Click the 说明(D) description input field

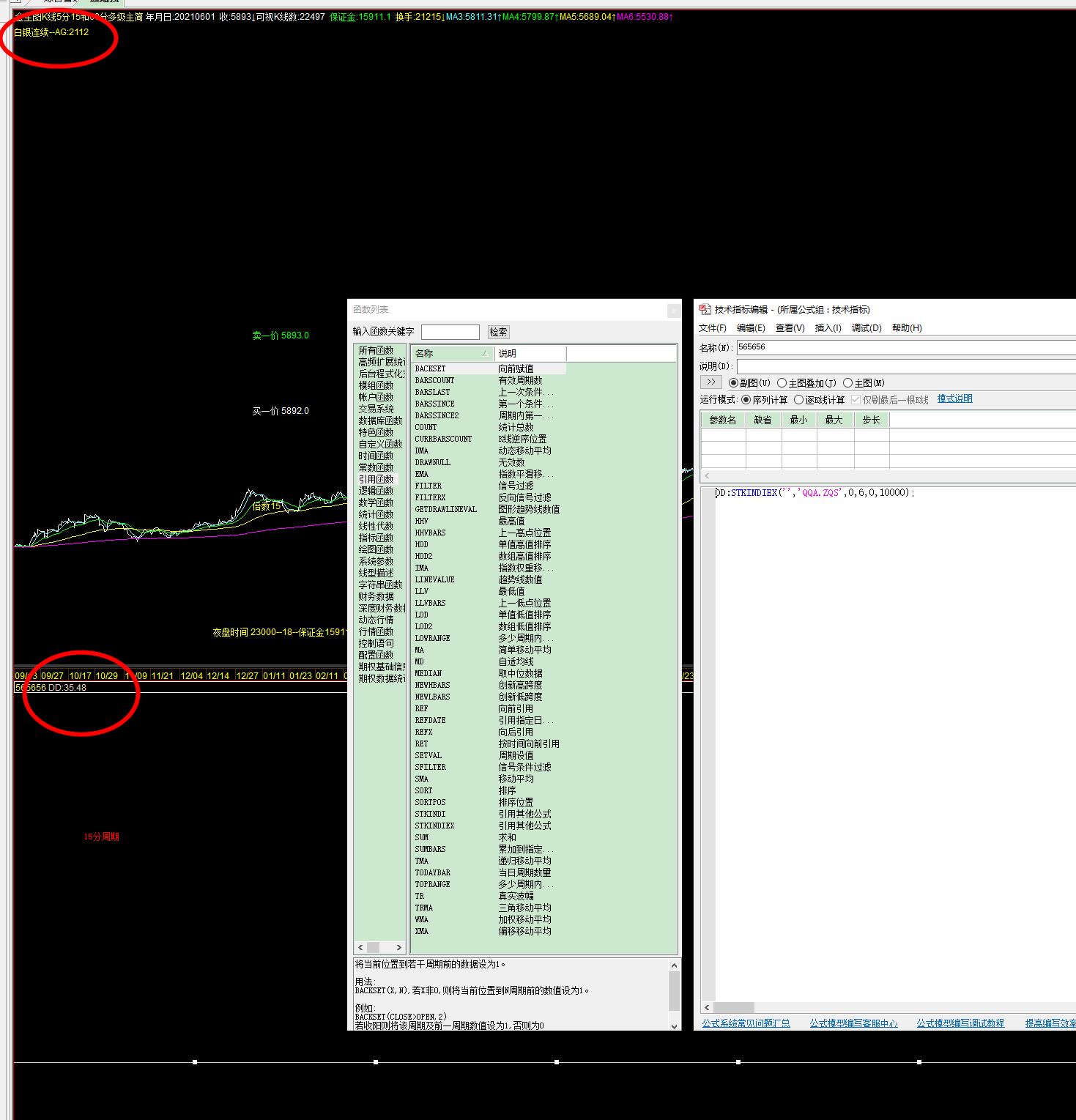pos(906,366)
